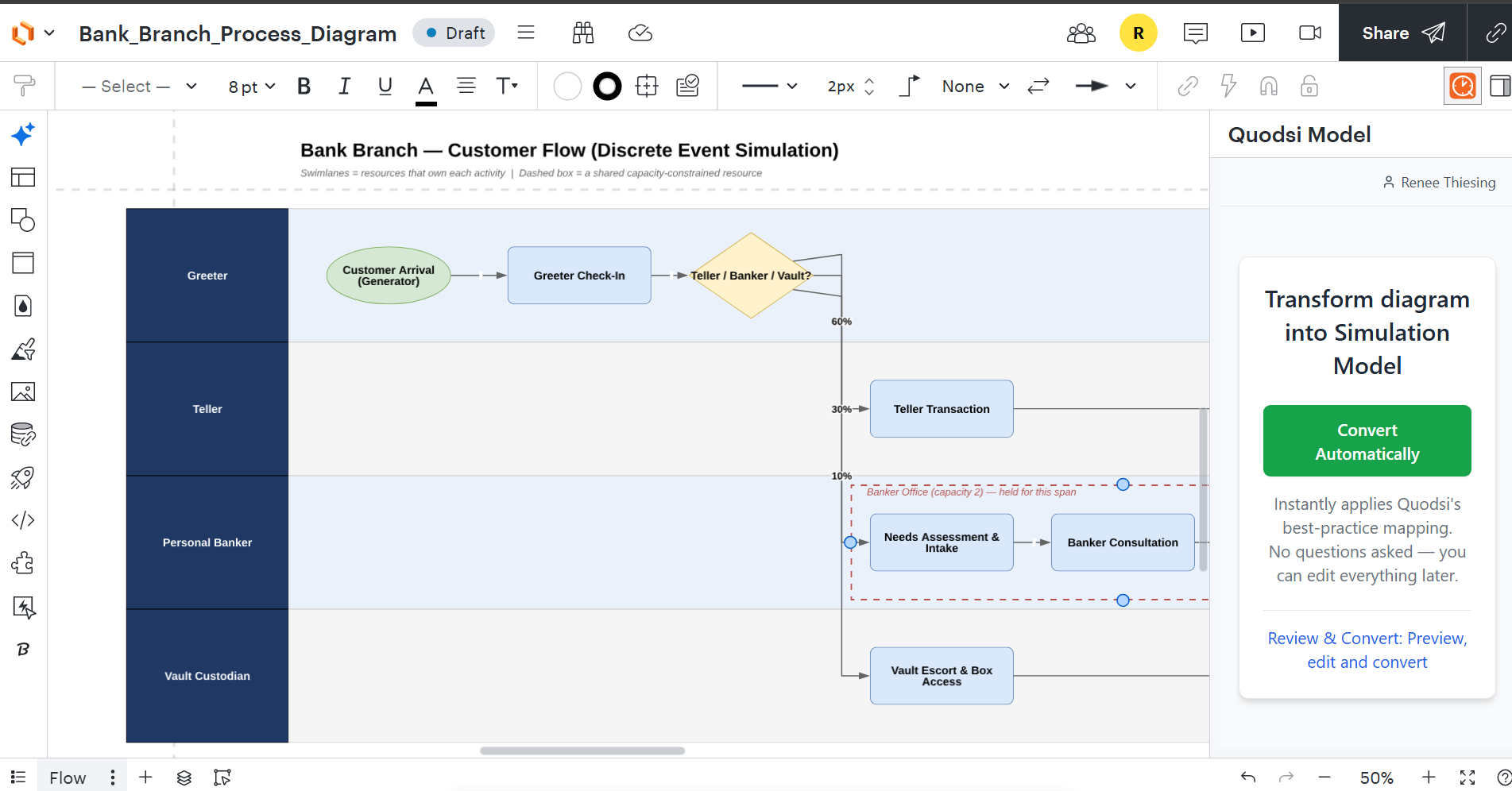Viewport: 1512px width, 791px height.
Task: Open the collaborators people icon
Action: 1081,33
